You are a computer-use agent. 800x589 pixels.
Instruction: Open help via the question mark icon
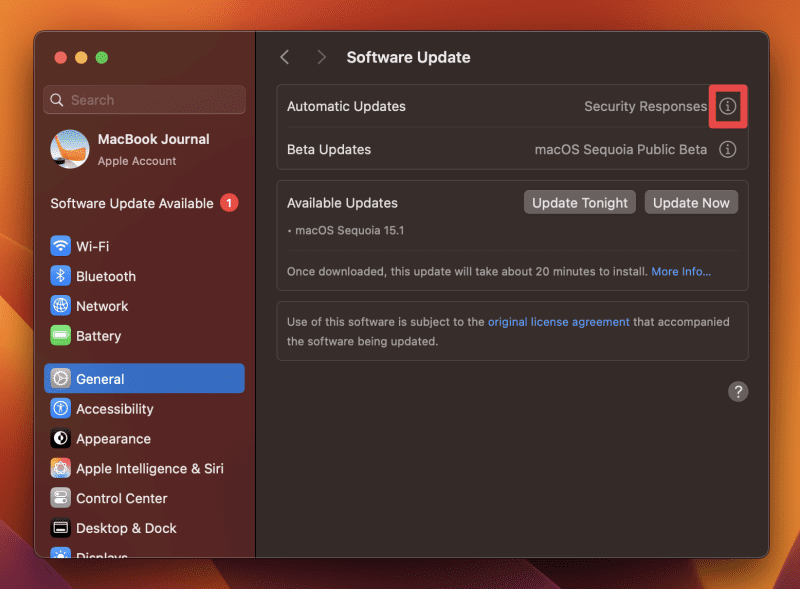pyautogui.click(x=738, y=391)
